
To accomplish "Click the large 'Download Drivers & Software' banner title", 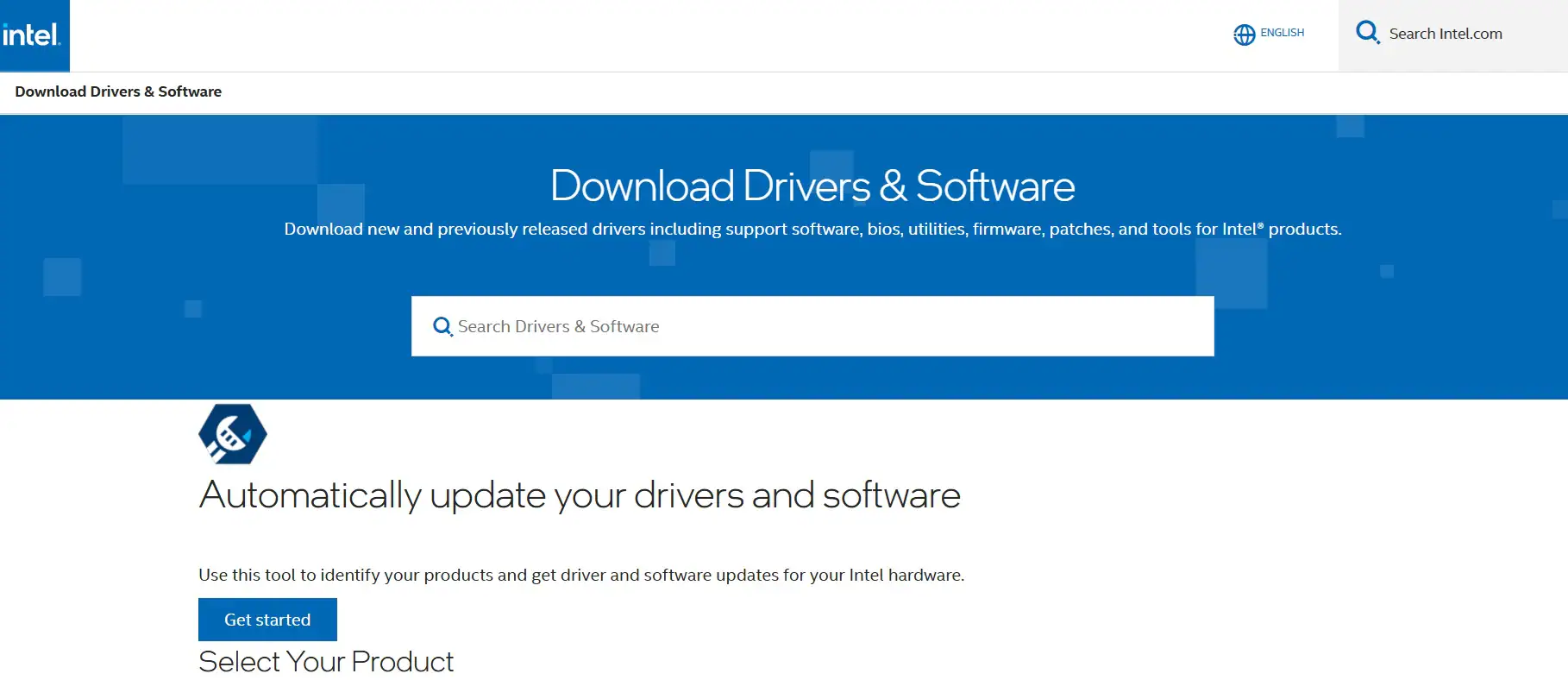I will point(812,186).
